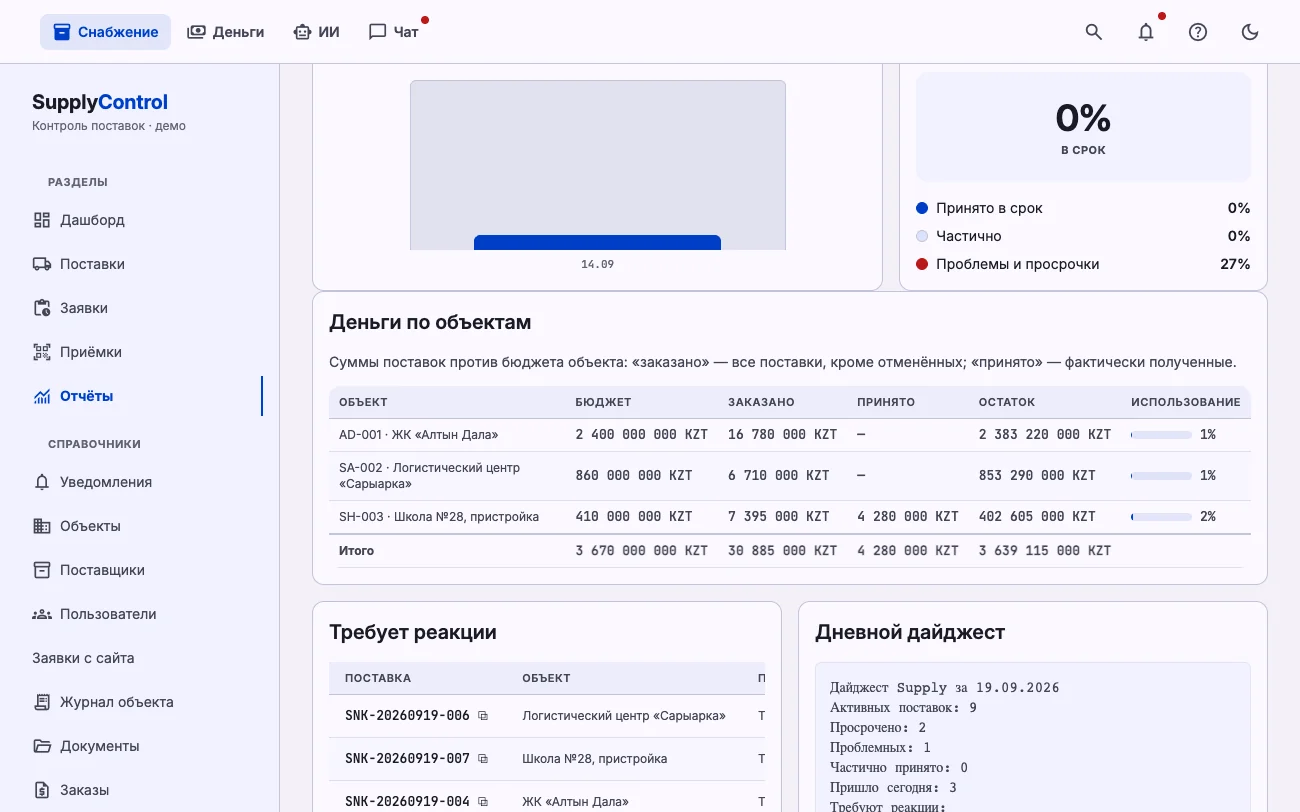Click the Принято в срок legend item
The height and width of the screenshot is (812, 1300).
pos(1083,208)
